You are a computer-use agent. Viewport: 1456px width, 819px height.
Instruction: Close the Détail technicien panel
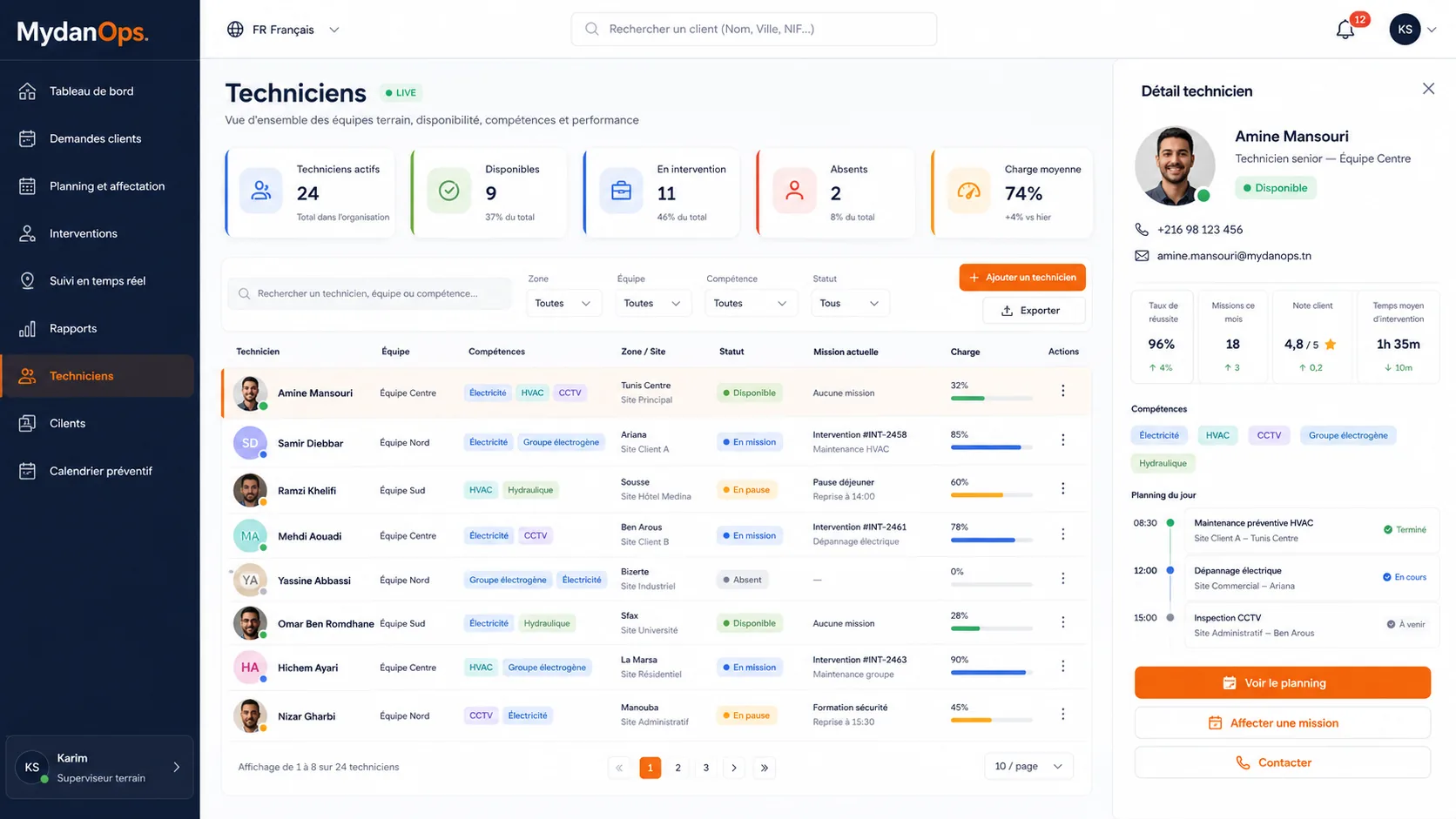pos(1428,89)
